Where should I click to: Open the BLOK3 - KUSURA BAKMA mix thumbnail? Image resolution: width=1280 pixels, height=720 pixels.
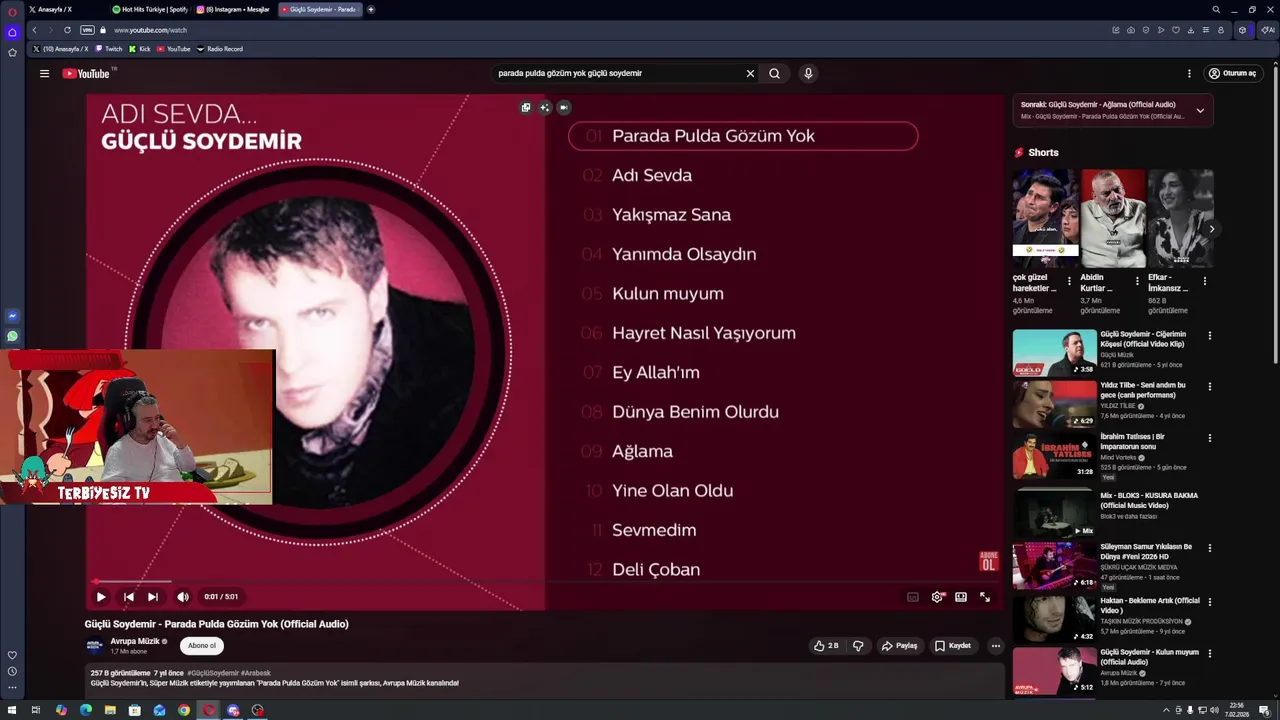pyautogui.click(x=1054, y=513)
